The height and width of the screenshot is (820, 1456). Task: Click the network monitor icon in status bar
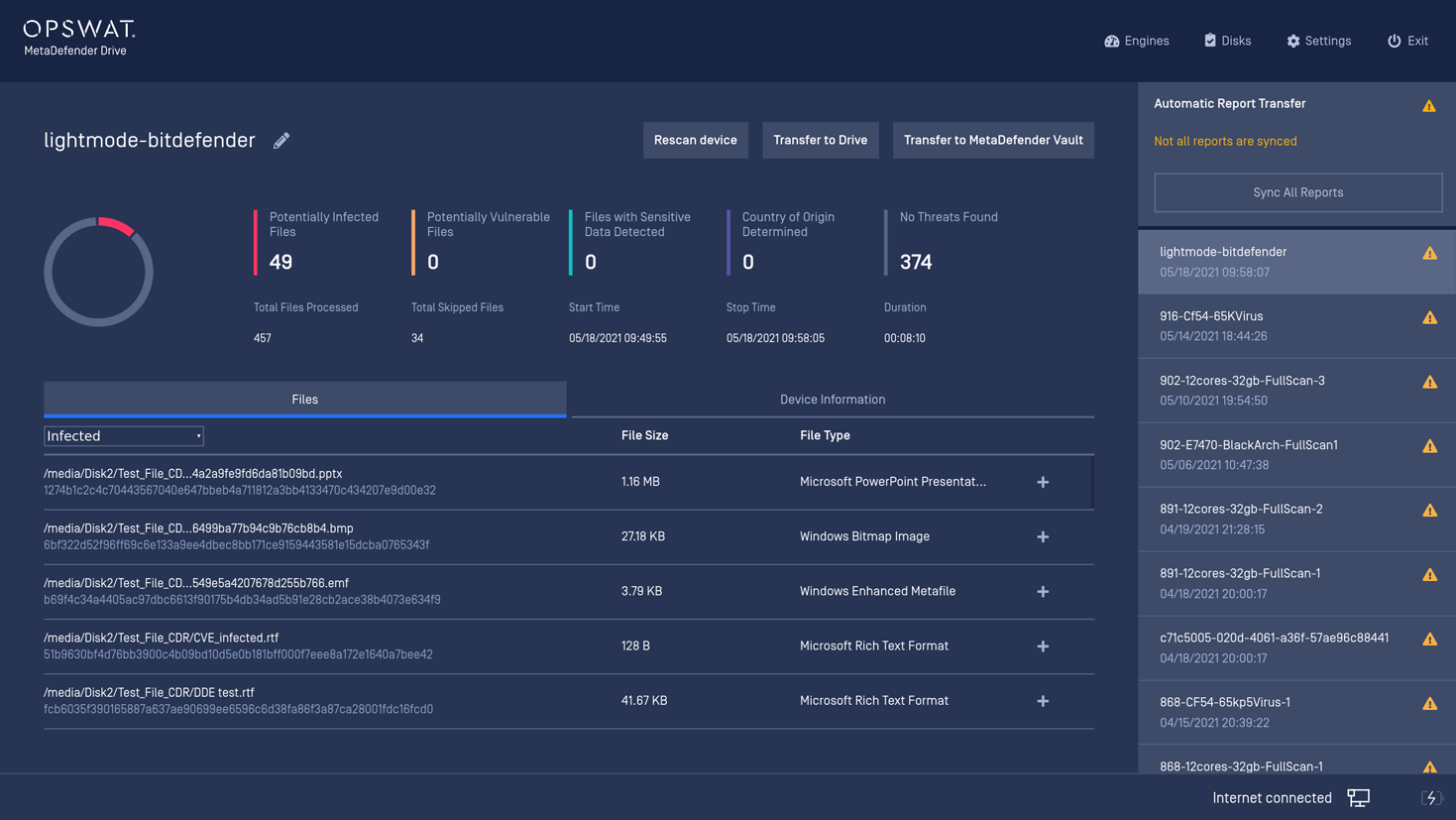pos(1359,798)
